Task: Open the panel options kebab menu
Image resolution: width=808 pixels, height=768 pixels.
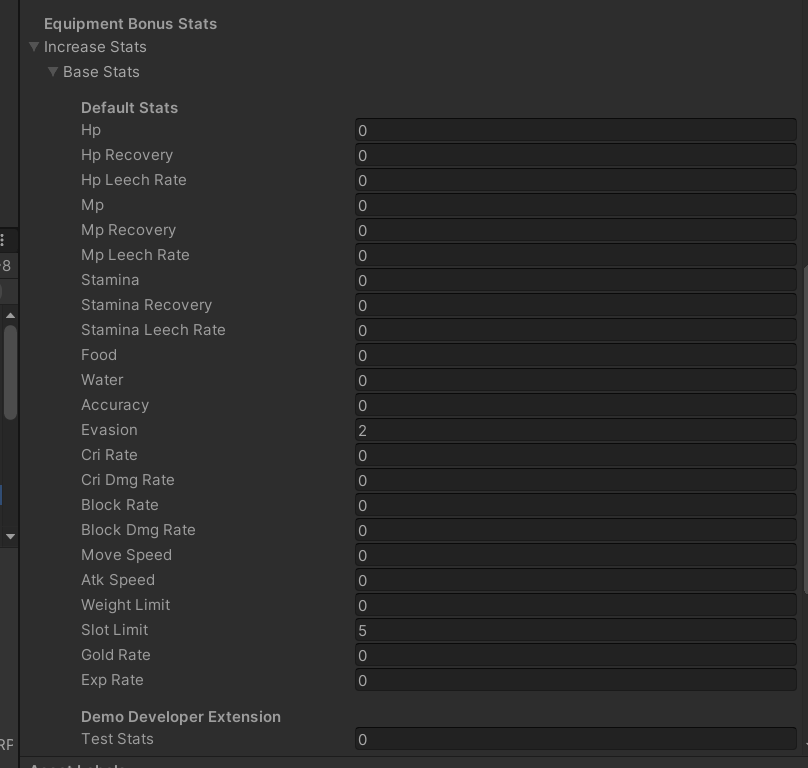Action: pos(2,240)
